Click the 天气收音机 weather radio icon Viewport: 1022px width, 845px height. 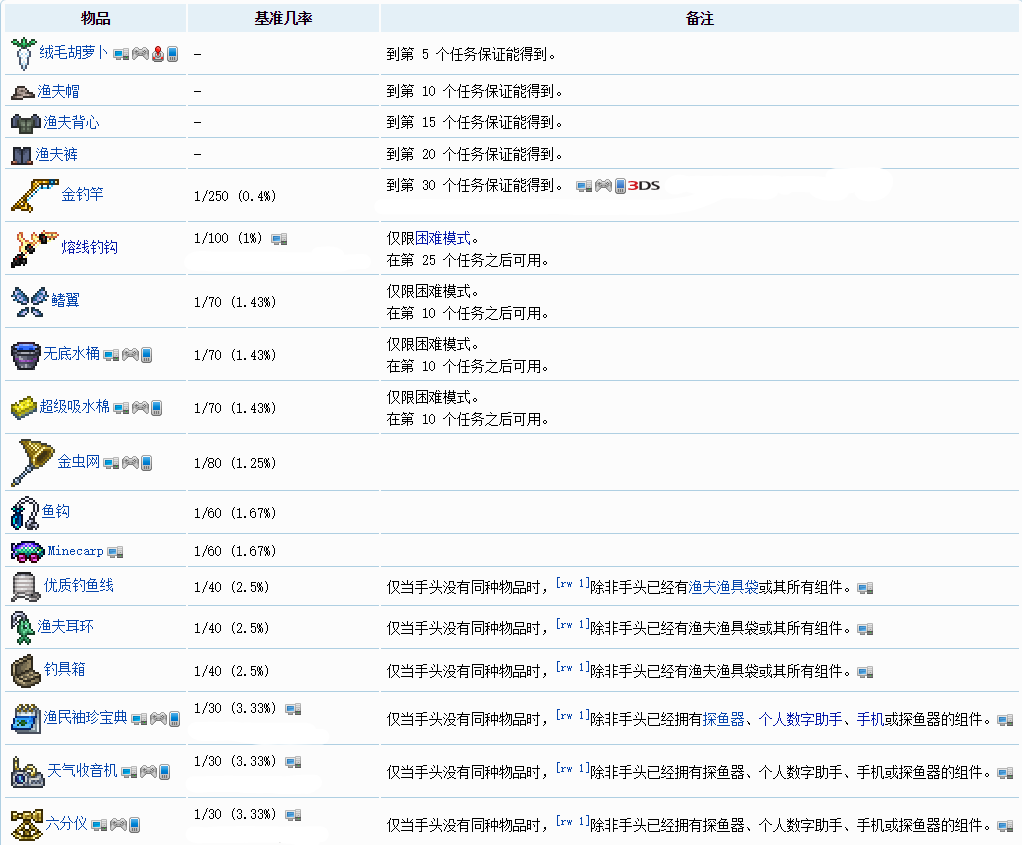click(27, 772)
